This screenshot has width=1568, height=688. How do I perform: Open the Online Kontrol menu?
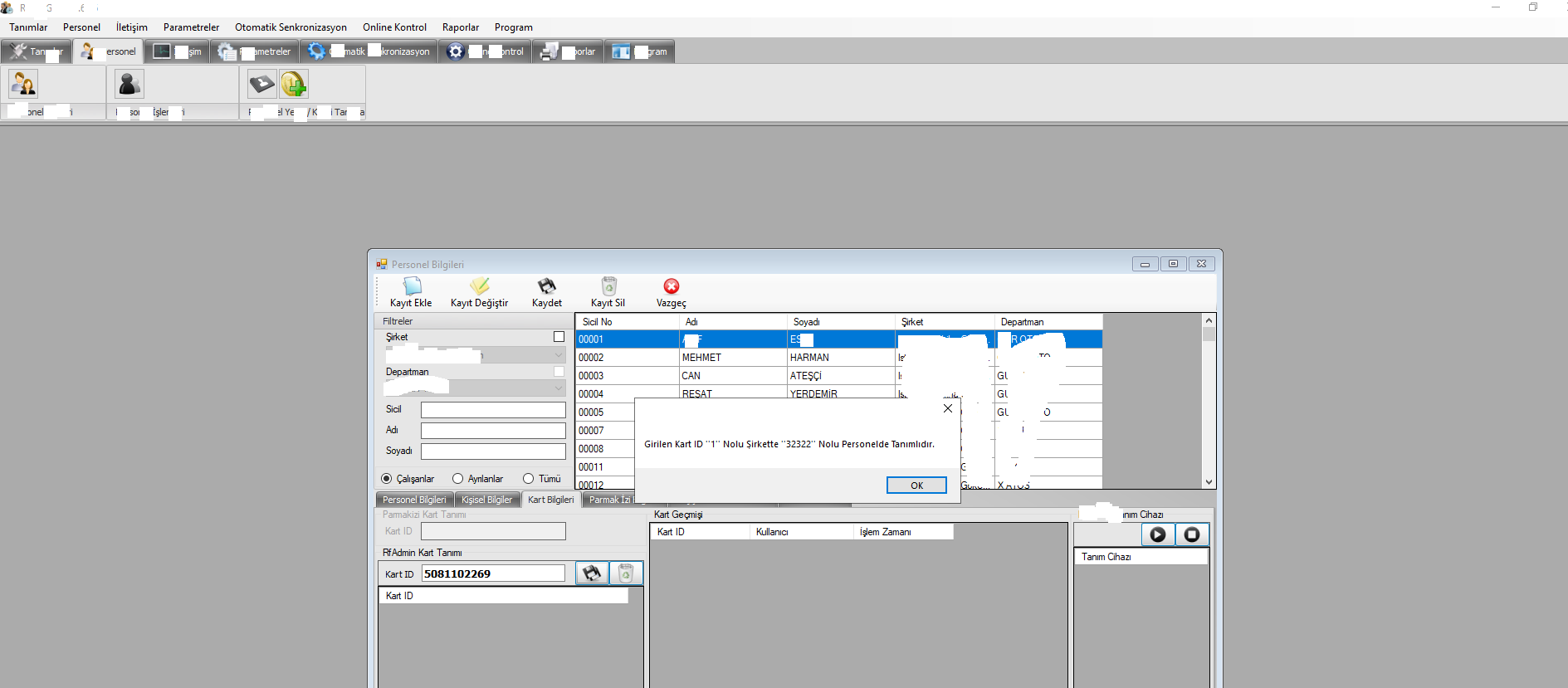point(394,27)
